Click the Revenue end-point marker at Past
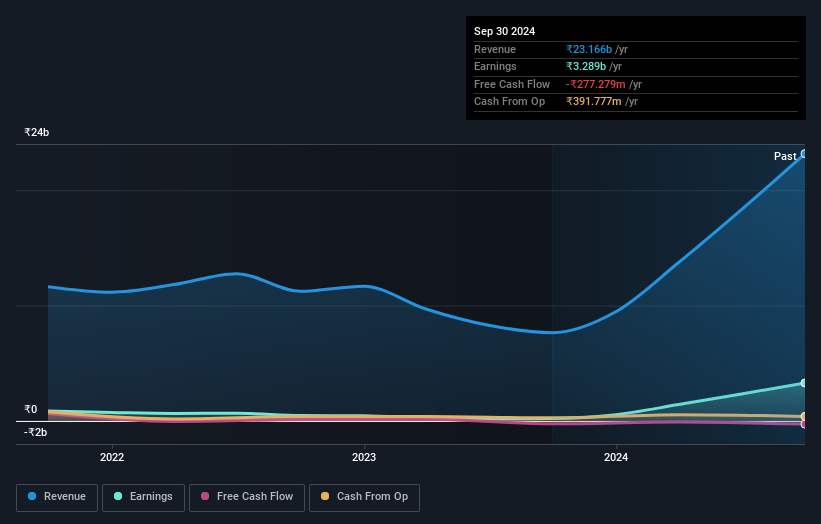The height and width of the screenshot is (524, 821). (804, 154)
